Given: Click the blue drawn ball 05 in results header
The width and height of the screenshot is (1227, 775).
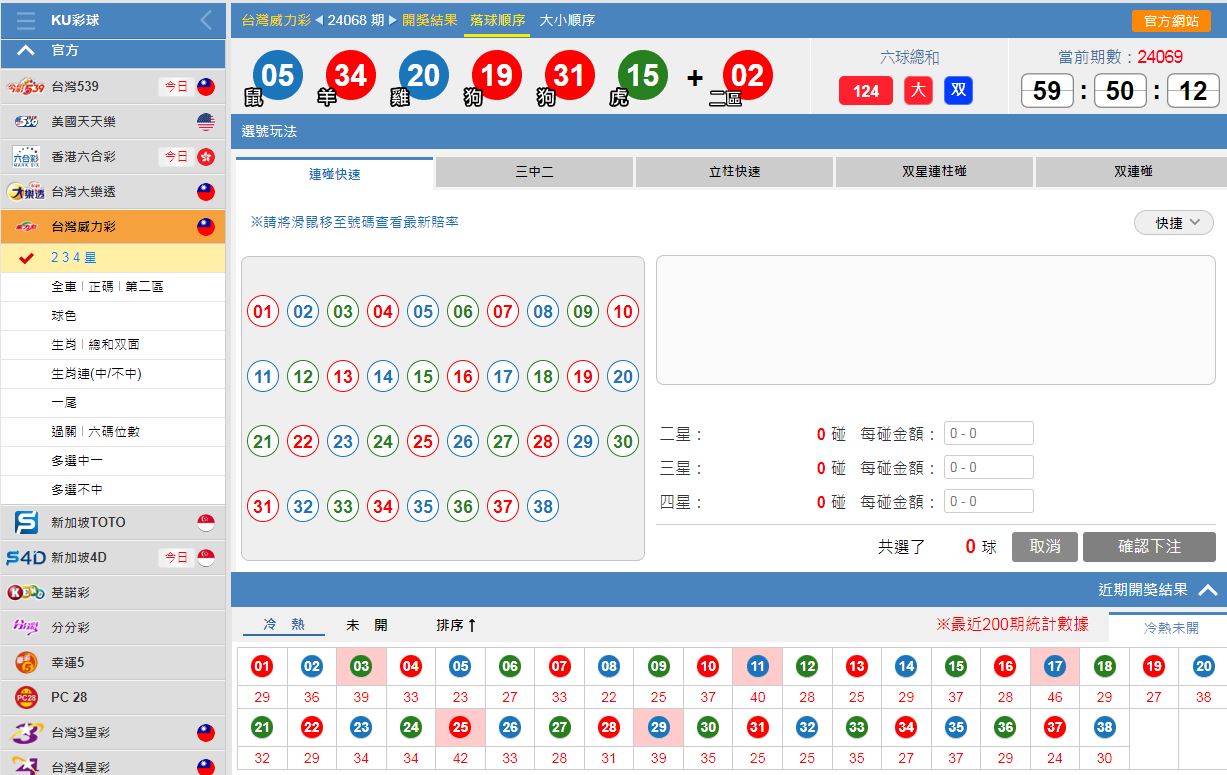Looking at the screenshot, I should point(278,75).
